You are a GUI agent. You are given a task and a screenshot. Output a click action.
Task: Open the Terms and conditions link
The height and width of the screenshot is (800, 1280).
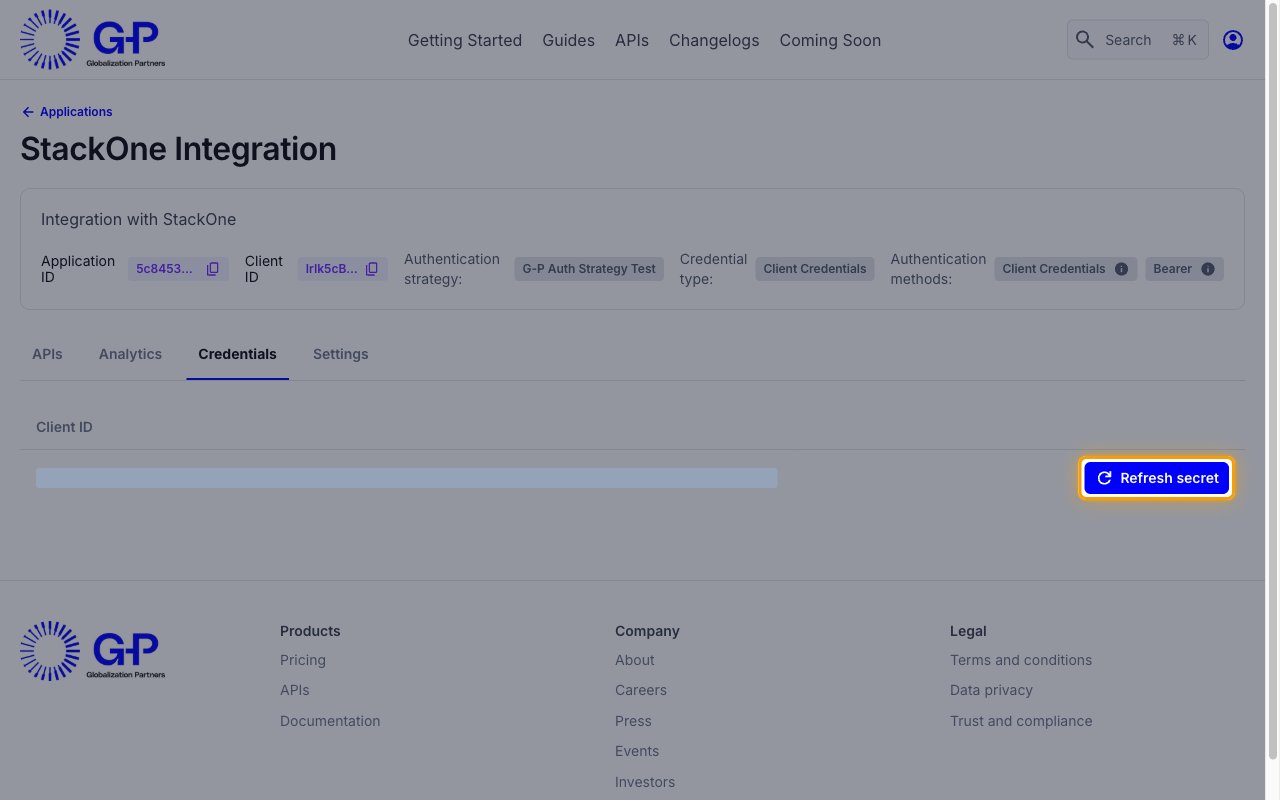[x=1021, y=660]
